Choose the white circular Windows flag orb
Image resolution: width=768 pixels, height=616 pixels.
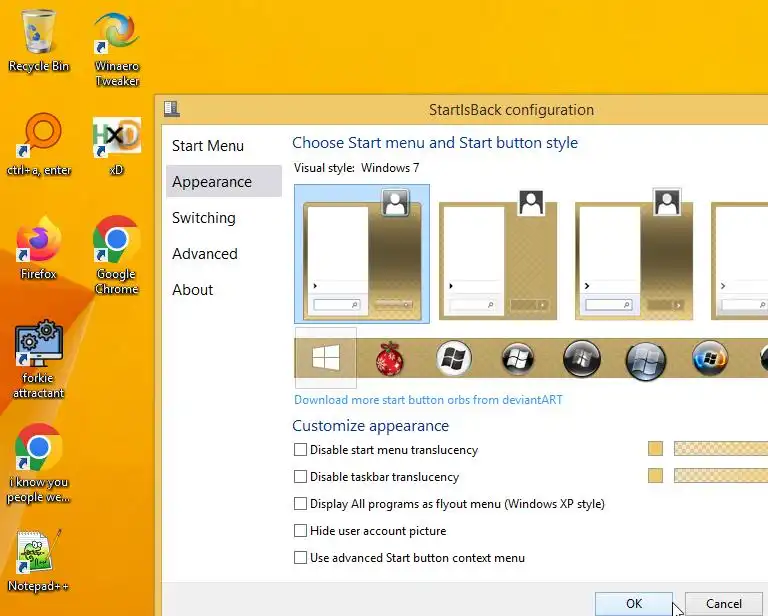coord(454,358)
